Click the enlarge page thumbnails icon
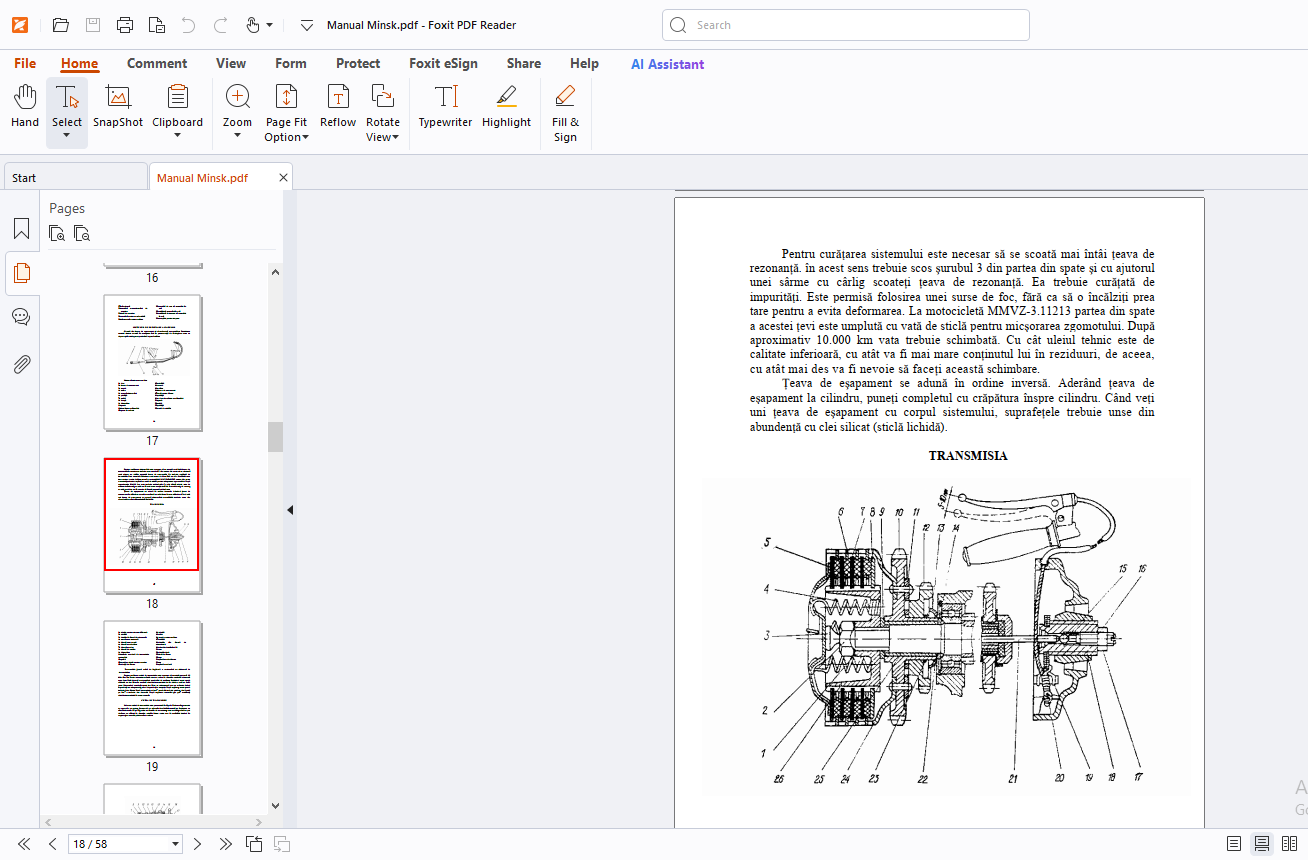This screenshot has height=860, width=1308. coord(58,234)
